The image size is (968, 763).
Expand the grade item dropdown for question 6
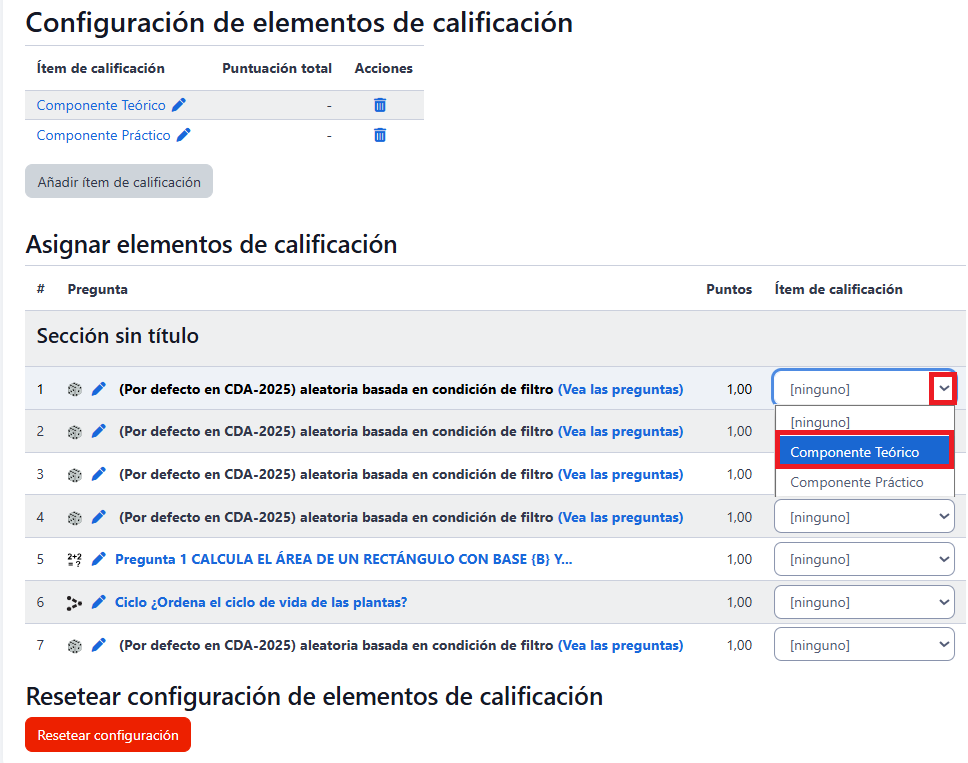tap(863, 603)
